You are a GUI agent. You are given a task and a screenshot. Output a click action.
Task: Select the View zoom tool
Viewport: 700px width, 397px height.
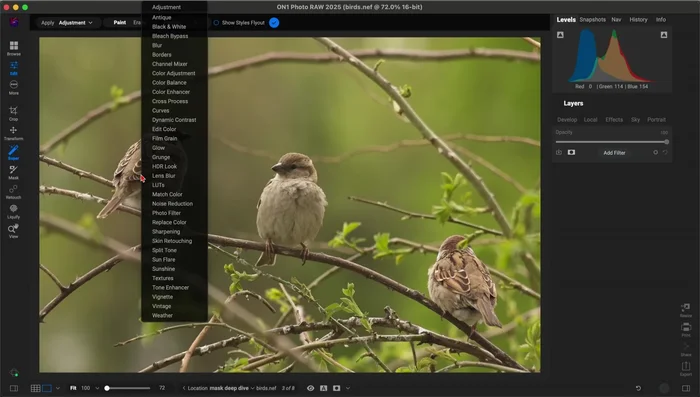[13, 231]
